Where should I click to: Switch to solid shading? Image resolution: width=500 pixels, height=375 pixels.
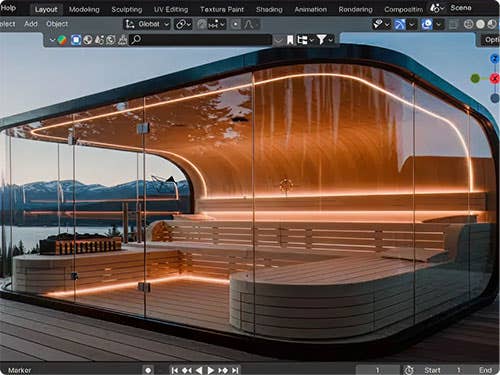pyautogui.click(x=480, y=24)
